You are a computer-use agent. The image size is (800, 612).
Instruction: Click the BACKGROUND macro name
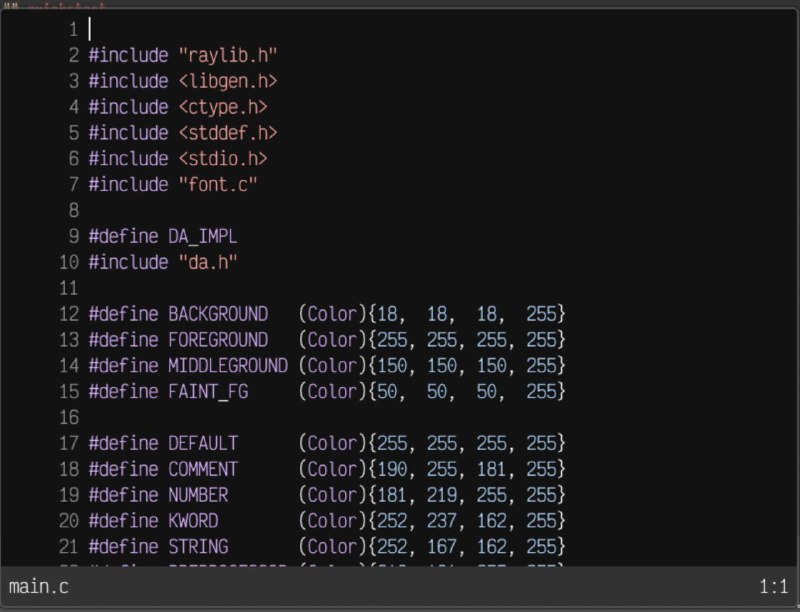coord(218,314)
